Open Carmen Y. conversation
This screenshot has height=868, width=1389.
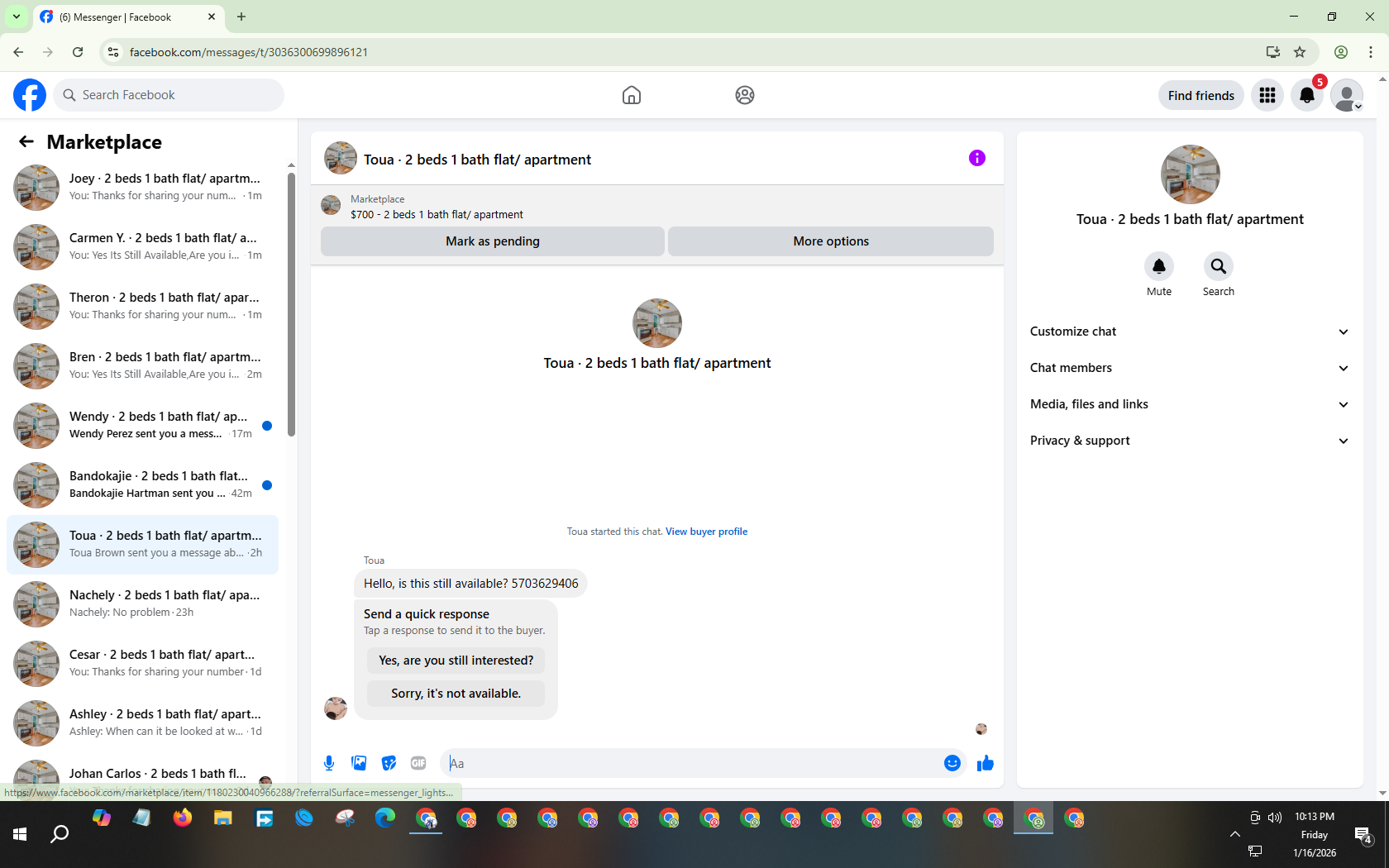pos(142,247)
